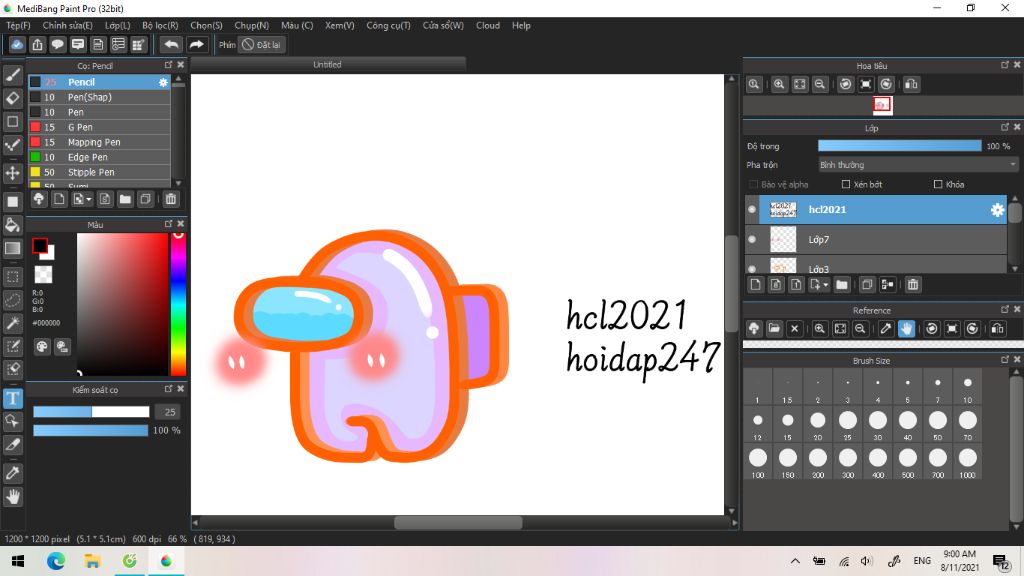The image size is (1024, 576).
Task: Click the Redo arrow in toolbar
Action: tap(196, 44)
